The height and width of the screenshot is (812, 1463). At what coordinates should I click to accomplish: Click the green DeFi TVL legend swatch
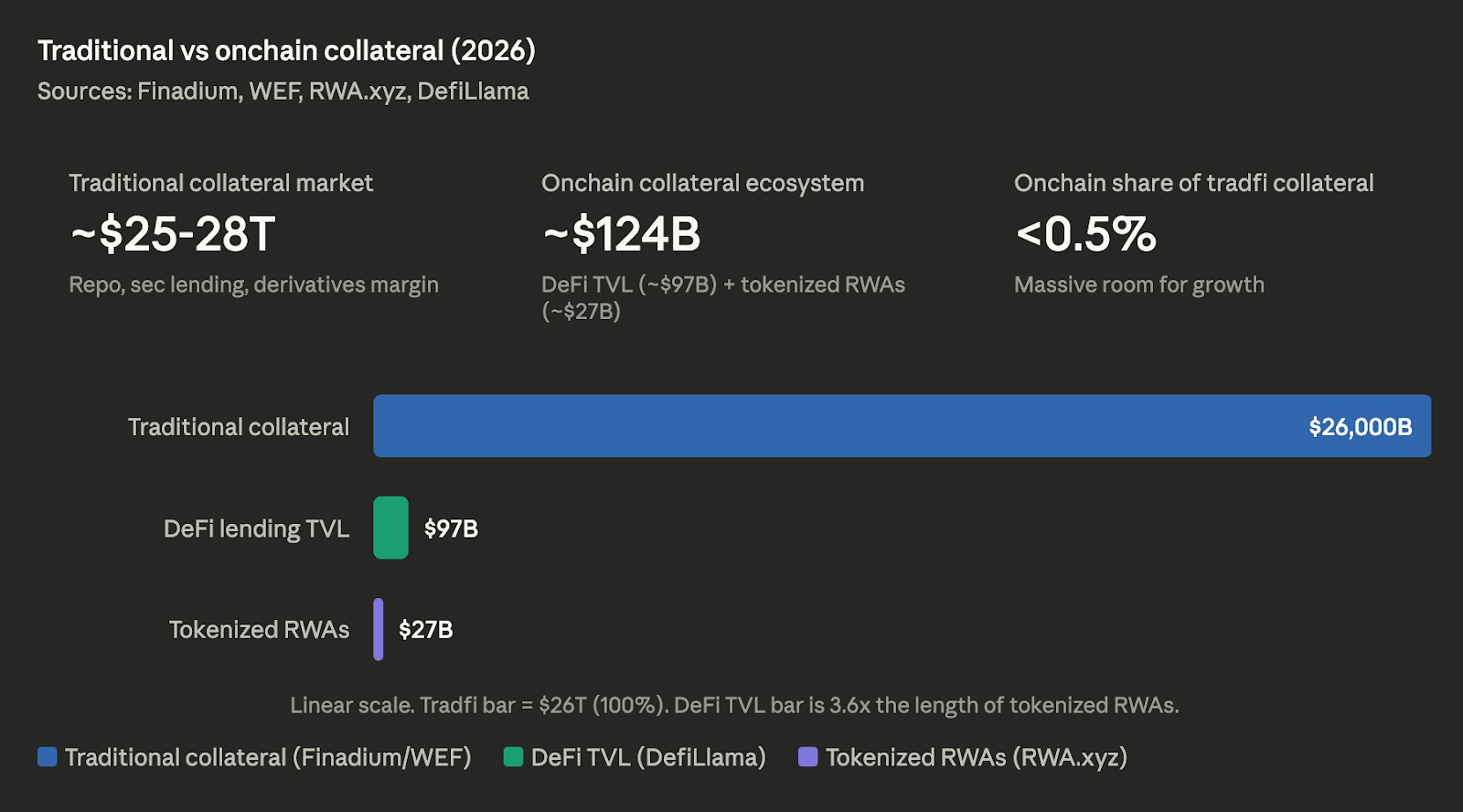513,757
